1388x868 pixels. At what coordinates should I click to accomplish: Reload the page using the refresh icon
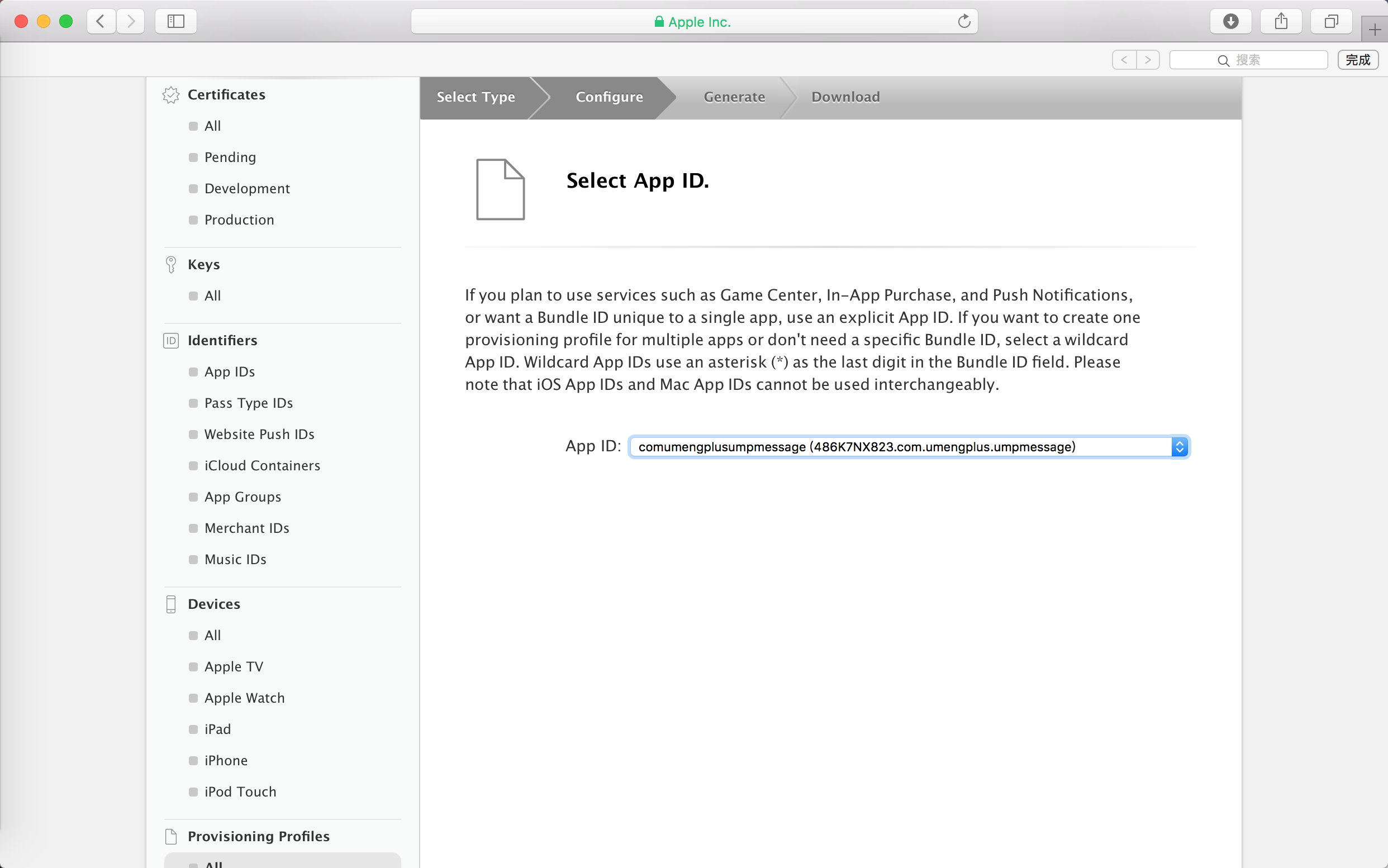(x=964, y=22)
